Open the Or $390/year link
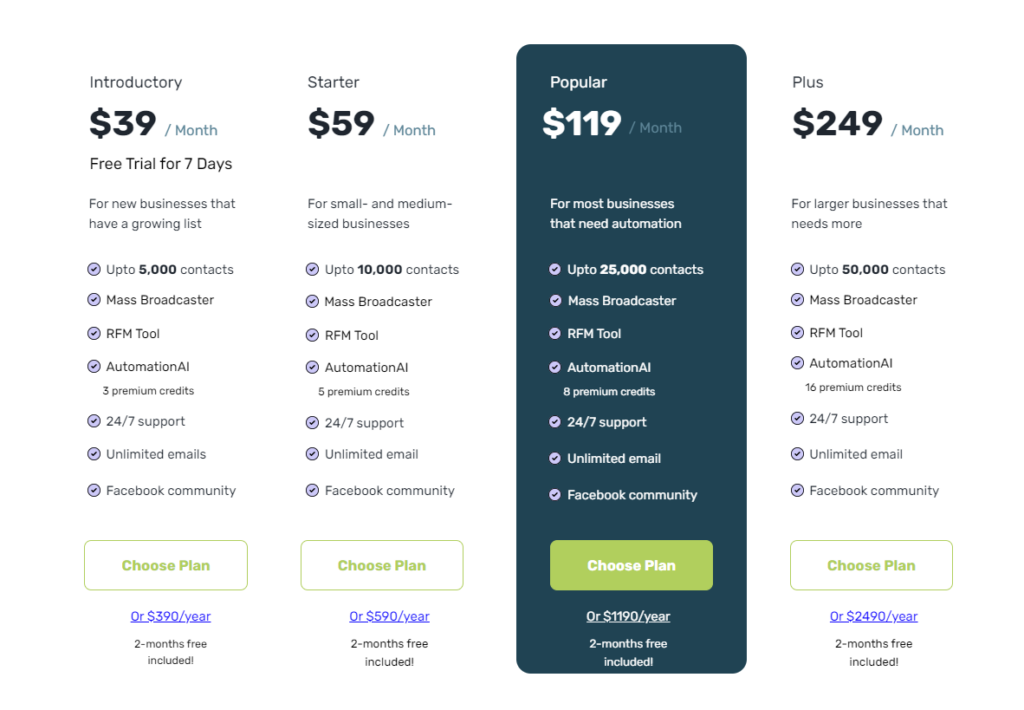 pyautogui.click(x=170, y=616)
